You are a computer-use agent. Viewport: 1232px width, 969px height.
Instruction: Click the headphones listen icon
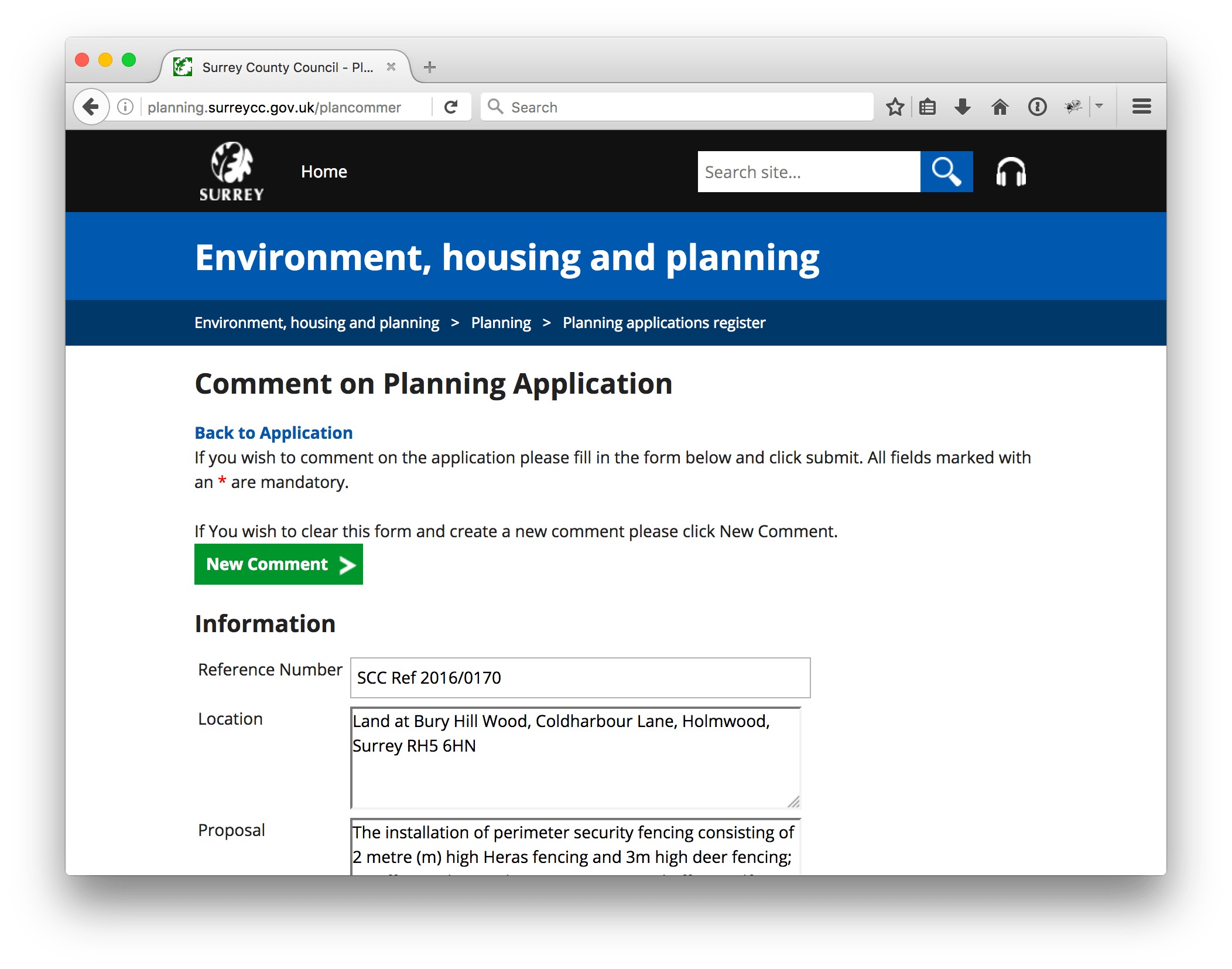(1011, 172)
